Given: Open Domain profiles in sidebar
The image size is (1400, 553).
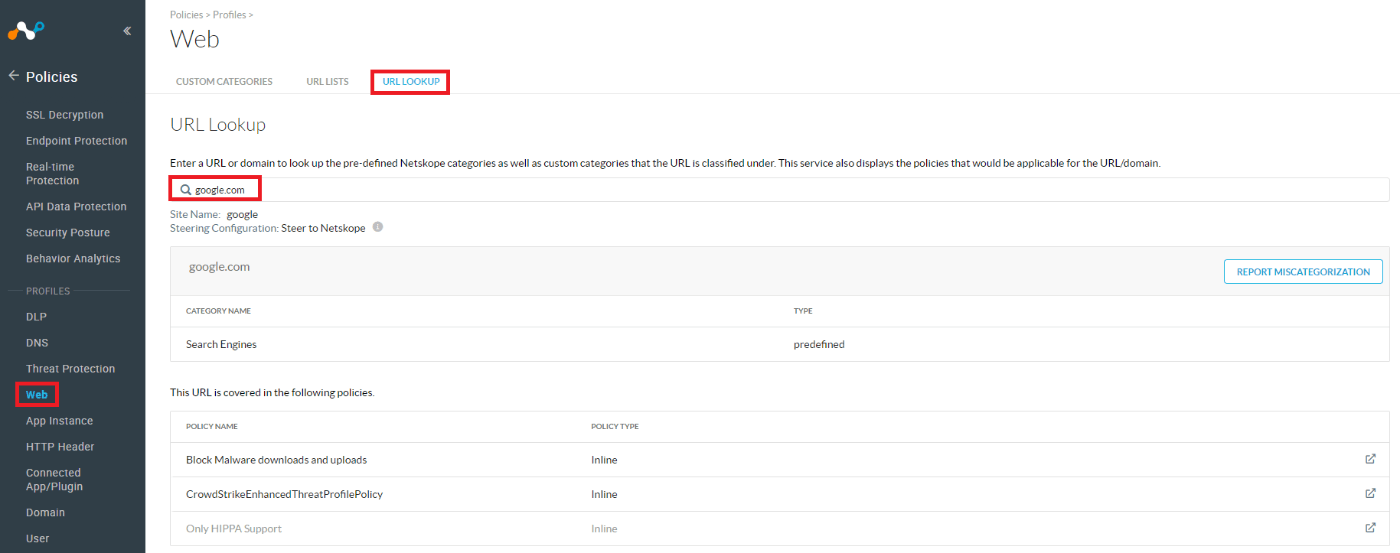Looking at the screenshot, I should coord(45,512).
